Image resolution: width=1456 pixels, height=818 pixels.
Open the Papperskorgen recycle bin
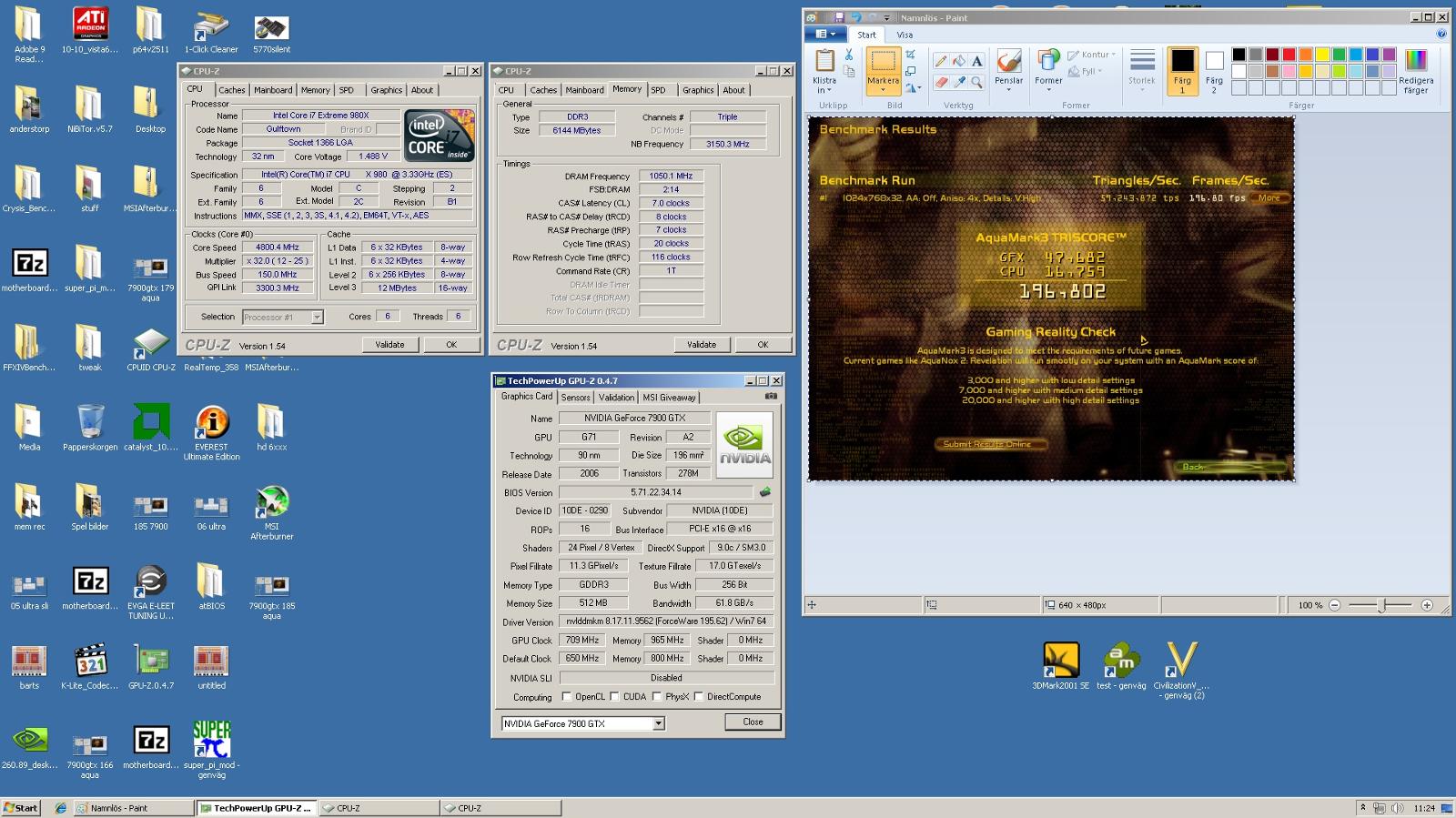90,429
